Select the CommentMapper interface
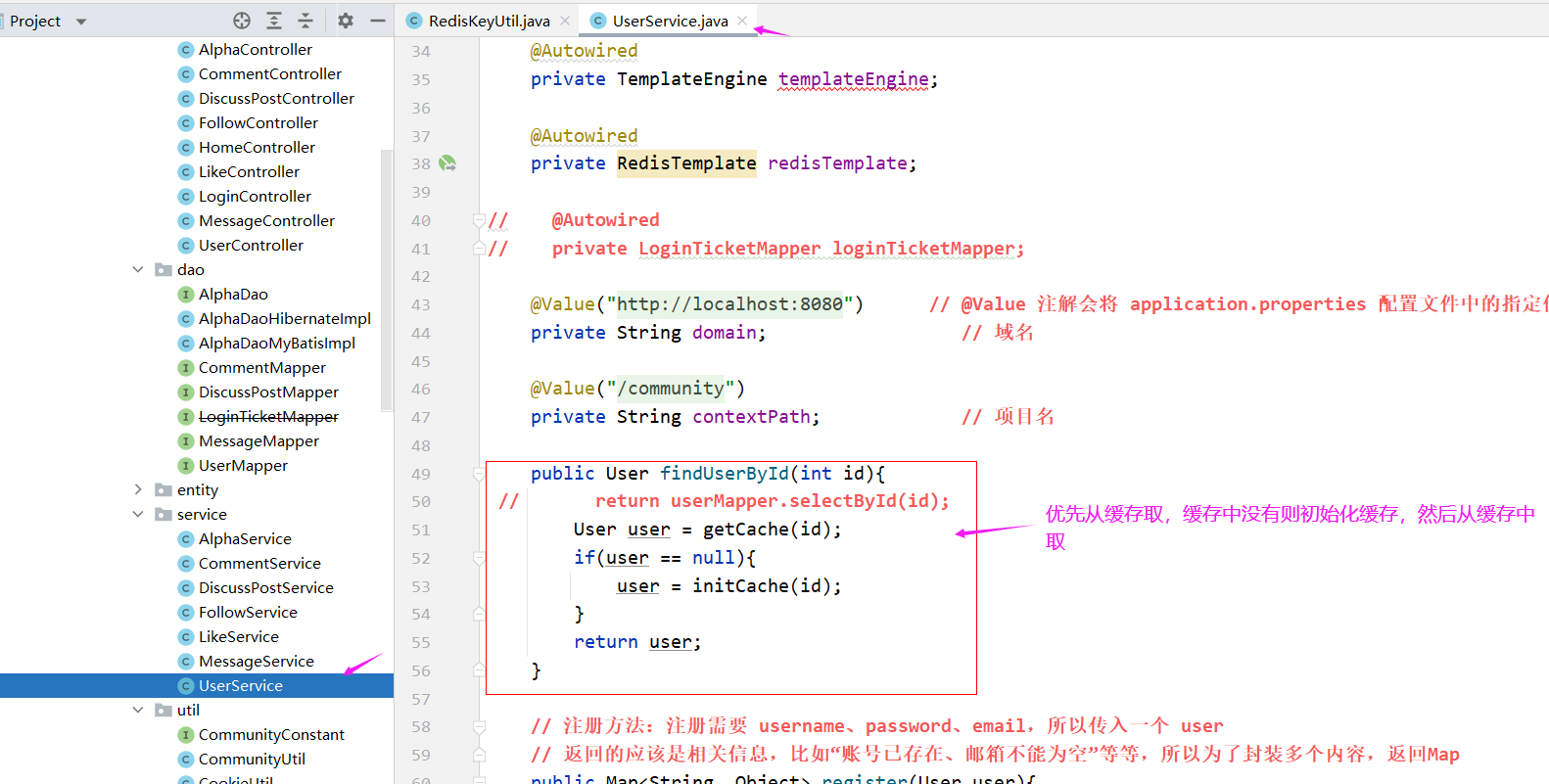This screenshot has width=1549, height=784. [x=262, y=367]
